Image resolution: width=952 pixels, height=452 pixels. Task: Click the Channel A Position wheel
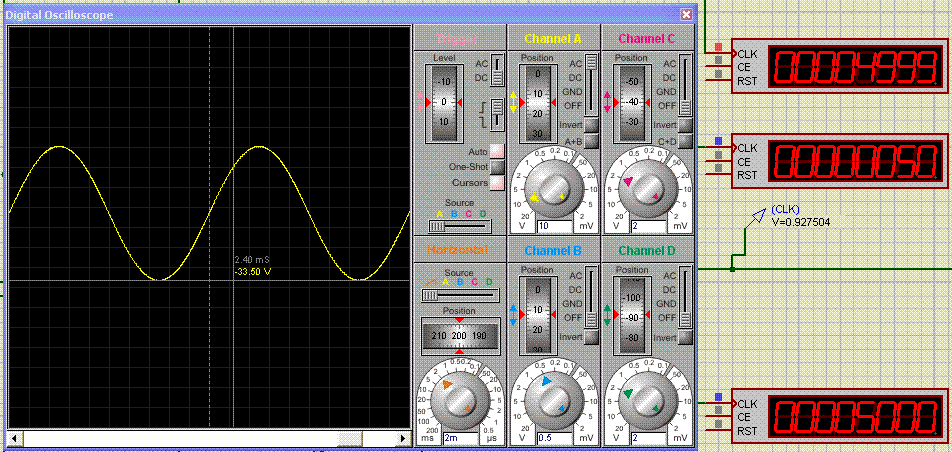coord(537,103)
